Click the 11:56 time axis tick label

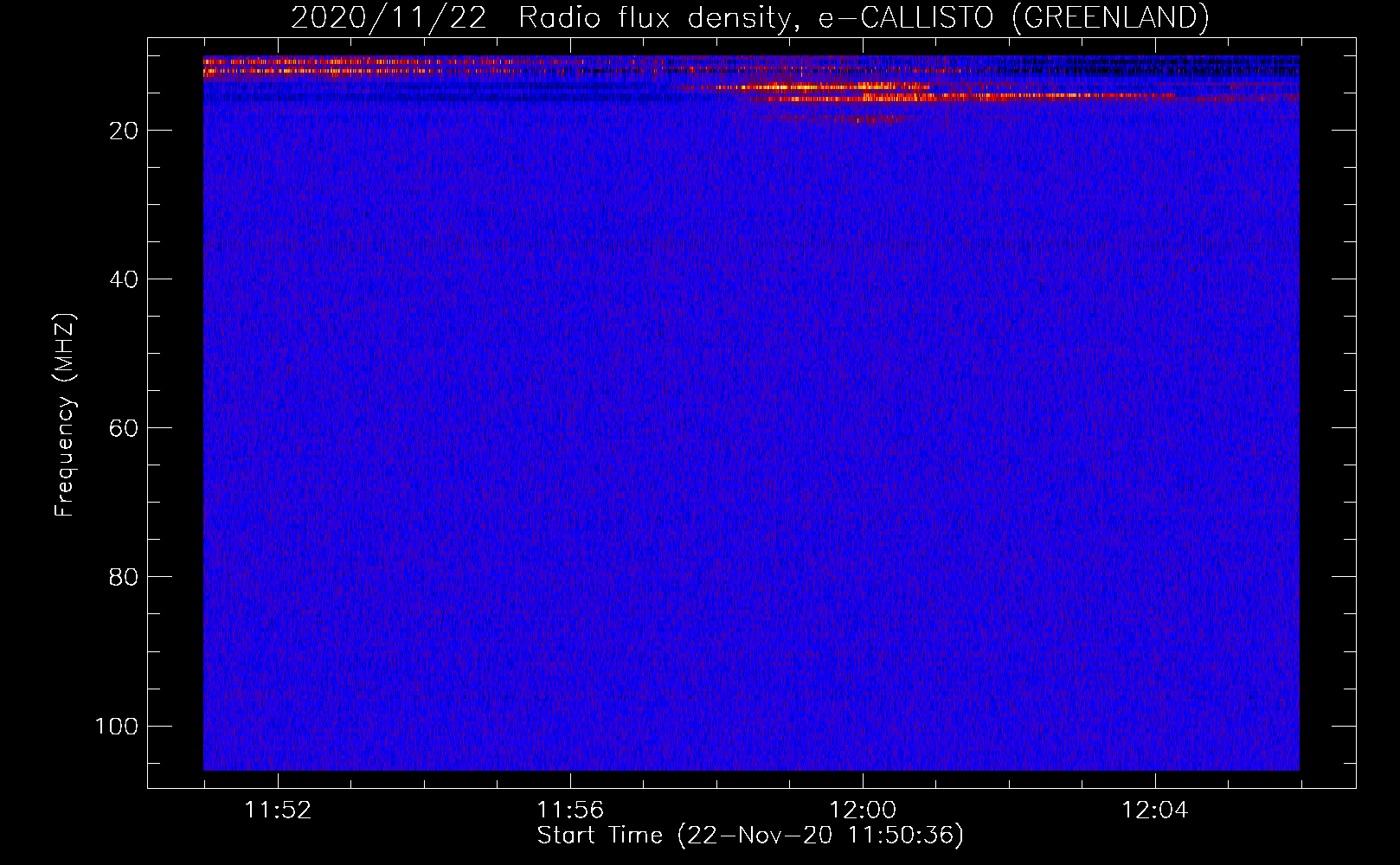click(x=570, y=811)
